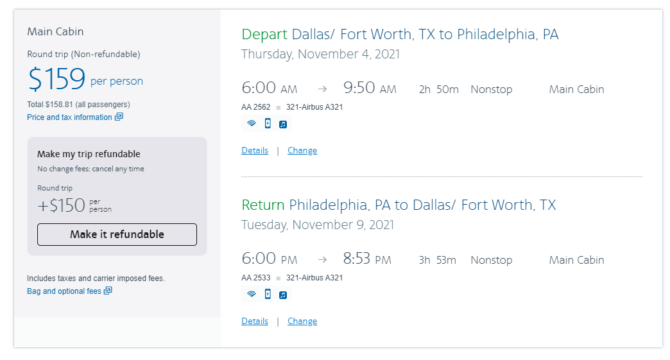This screenshot has width=670, height=360.
Task: Open Price and tax information link
Action: (69, 117)
